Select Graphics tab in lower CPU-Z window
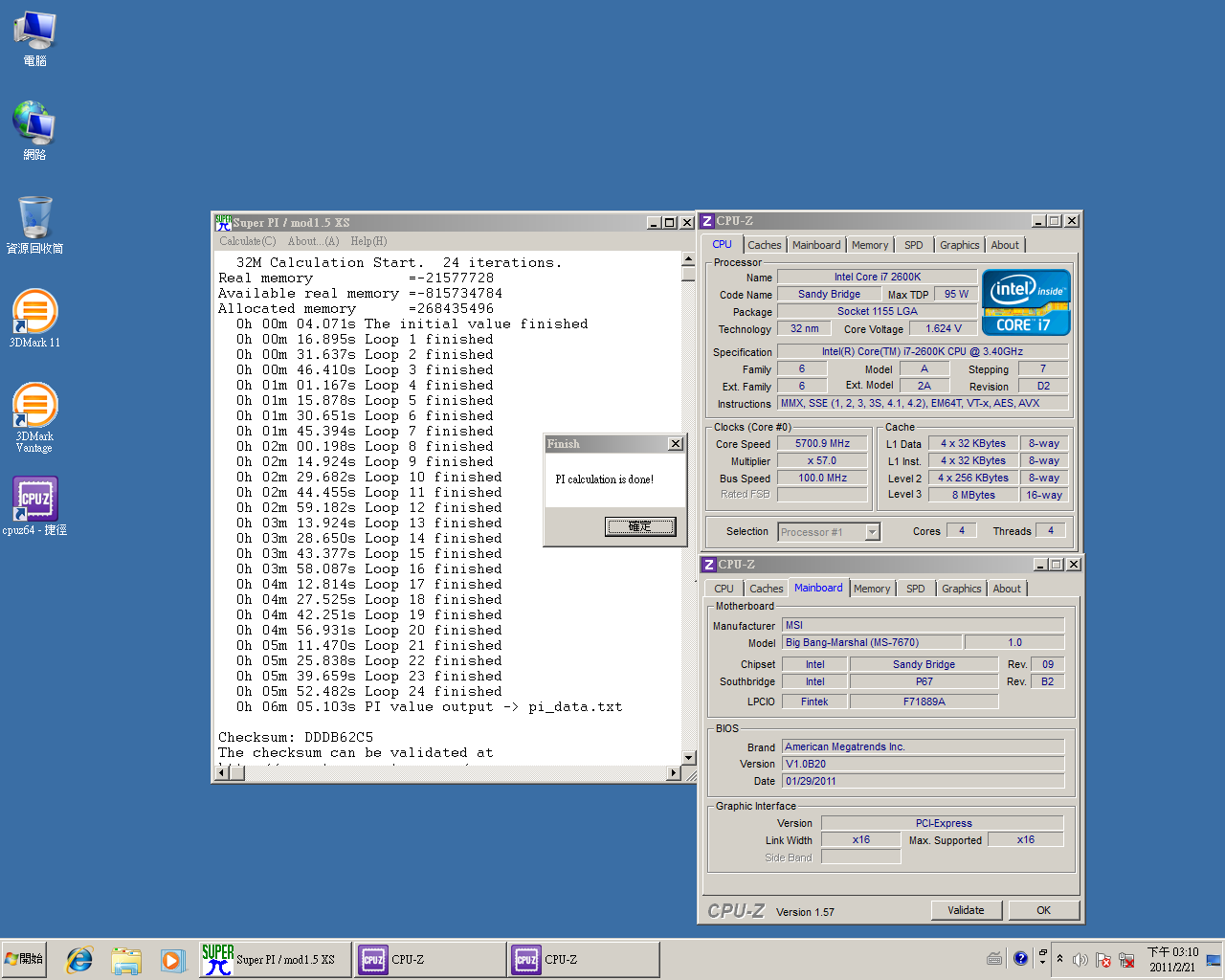This screenshot has height=980, width=1225. pos(962,589)
